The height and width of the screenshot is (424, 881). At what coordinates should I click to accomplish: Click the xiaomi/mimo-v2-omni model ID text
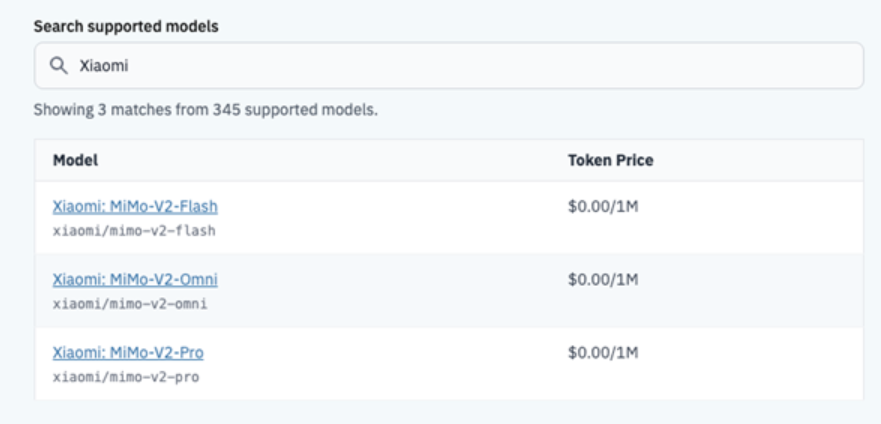coord(130,303)
